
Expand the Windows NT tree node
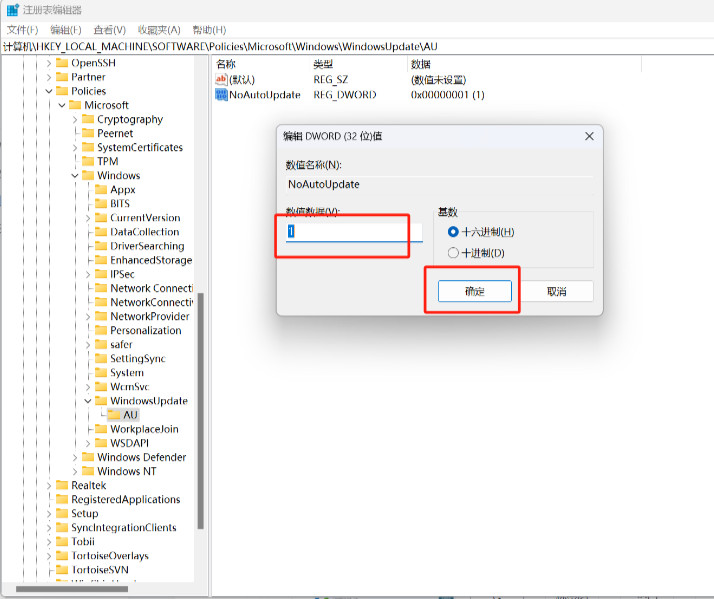pyautogui.click(x=75, y=472)
